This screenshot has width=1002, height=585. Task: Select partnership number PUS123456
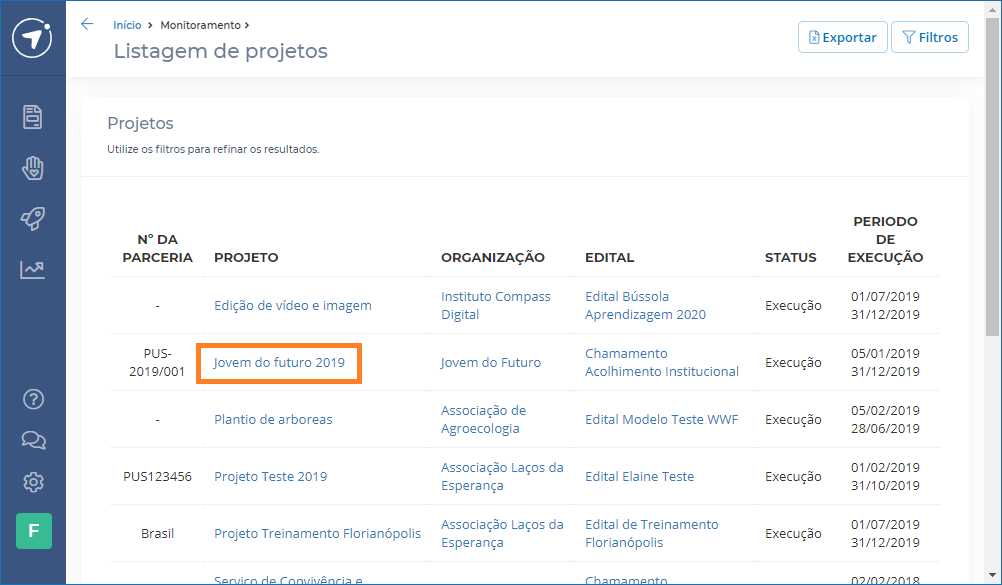coord(157,476)
